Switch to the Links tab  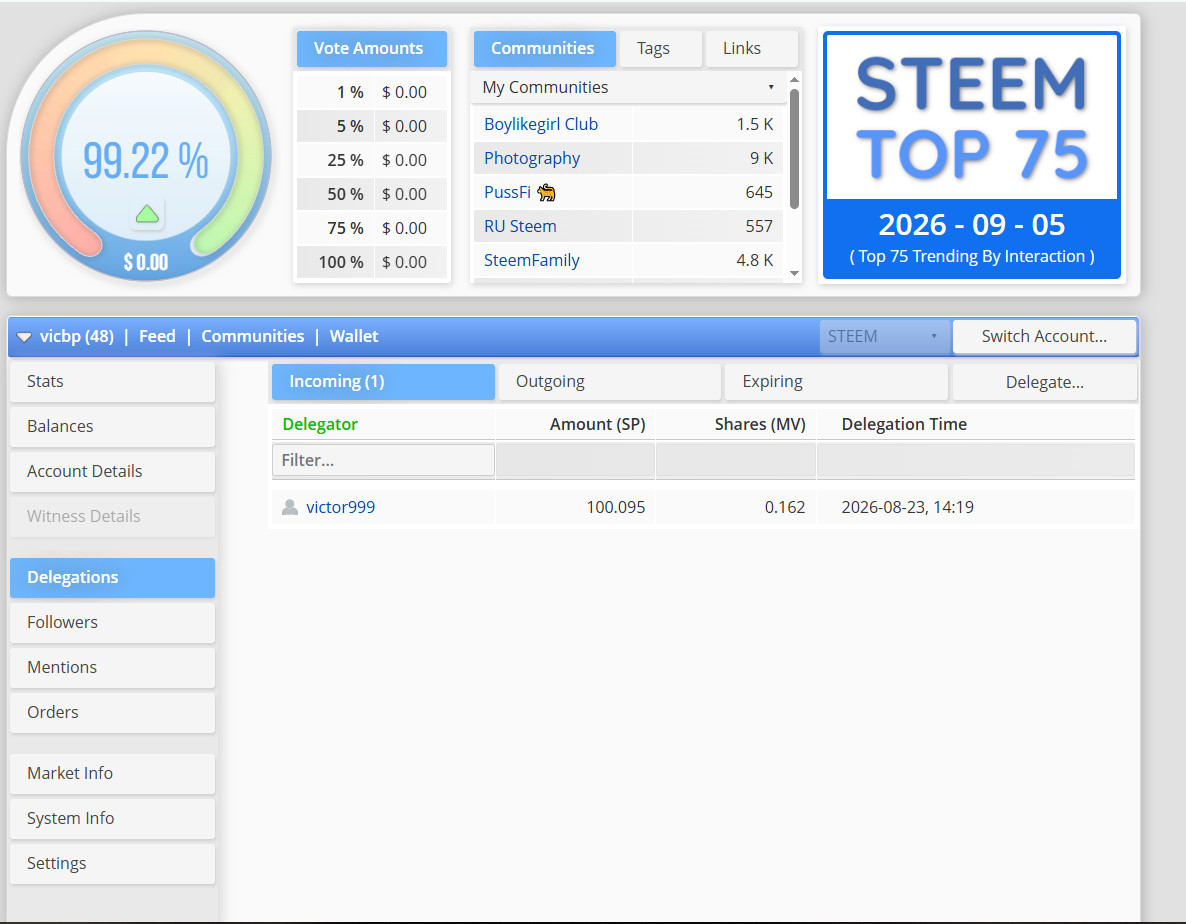pos(742,48)
